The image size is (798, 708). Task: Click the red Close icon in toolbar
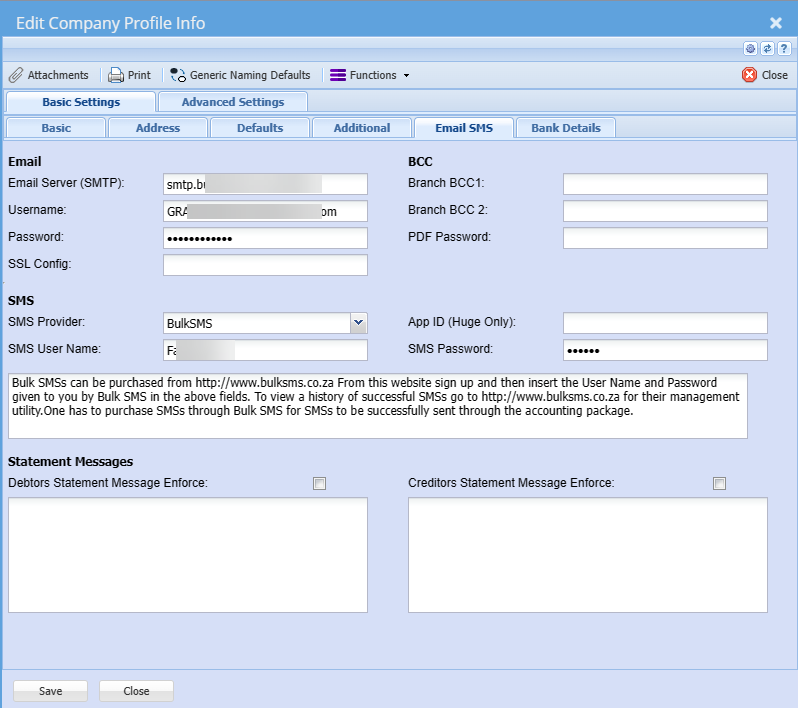(765, 75)
